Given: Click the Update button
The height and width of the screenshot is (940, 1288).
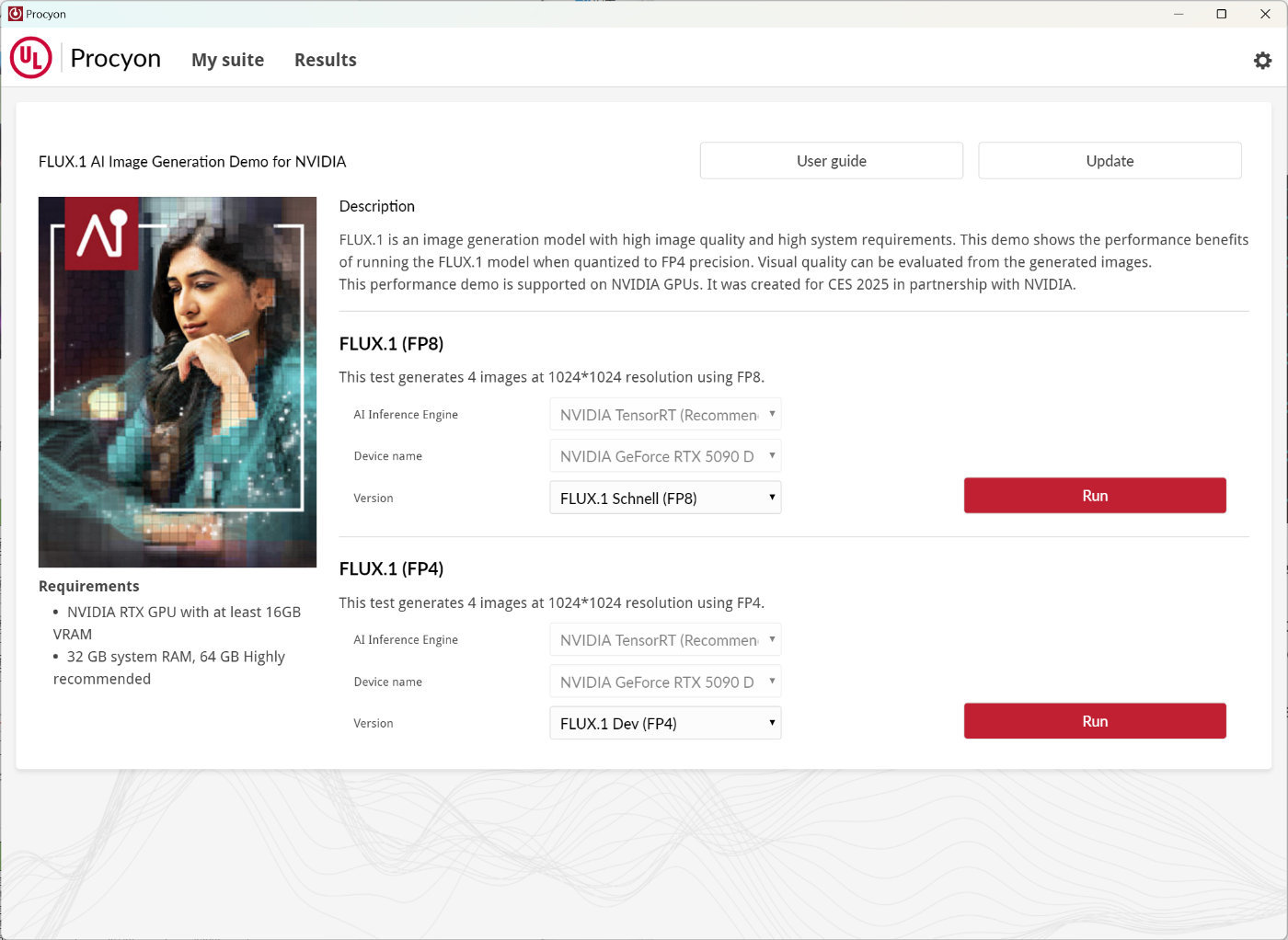Looking at the screenshot, I should point(1110,161).
